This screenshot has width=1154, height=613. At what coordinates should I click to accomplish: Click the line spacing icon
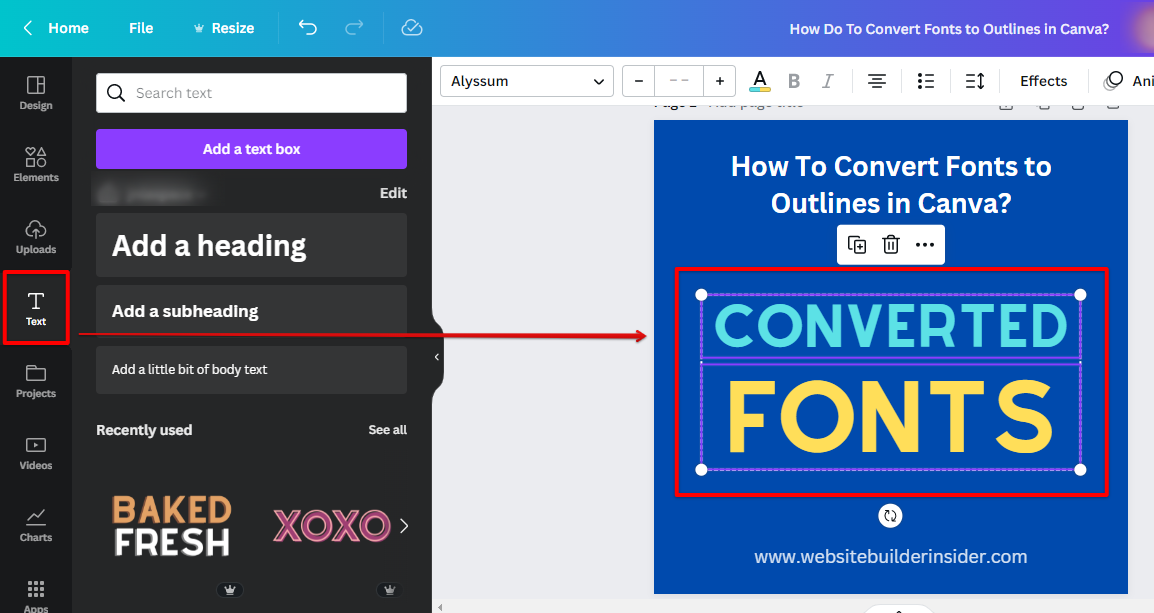(974, 81)
